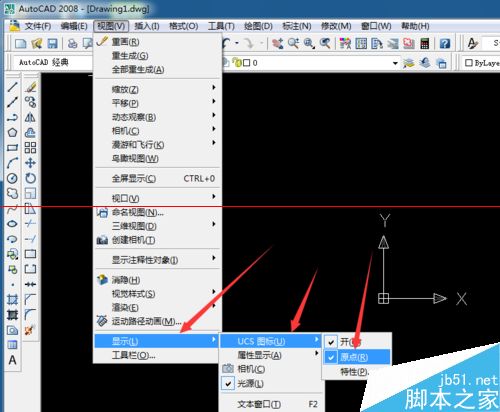500x412 pixels.
Task: Expand the 属性显示(A) submenu
Action: point(271,355)
